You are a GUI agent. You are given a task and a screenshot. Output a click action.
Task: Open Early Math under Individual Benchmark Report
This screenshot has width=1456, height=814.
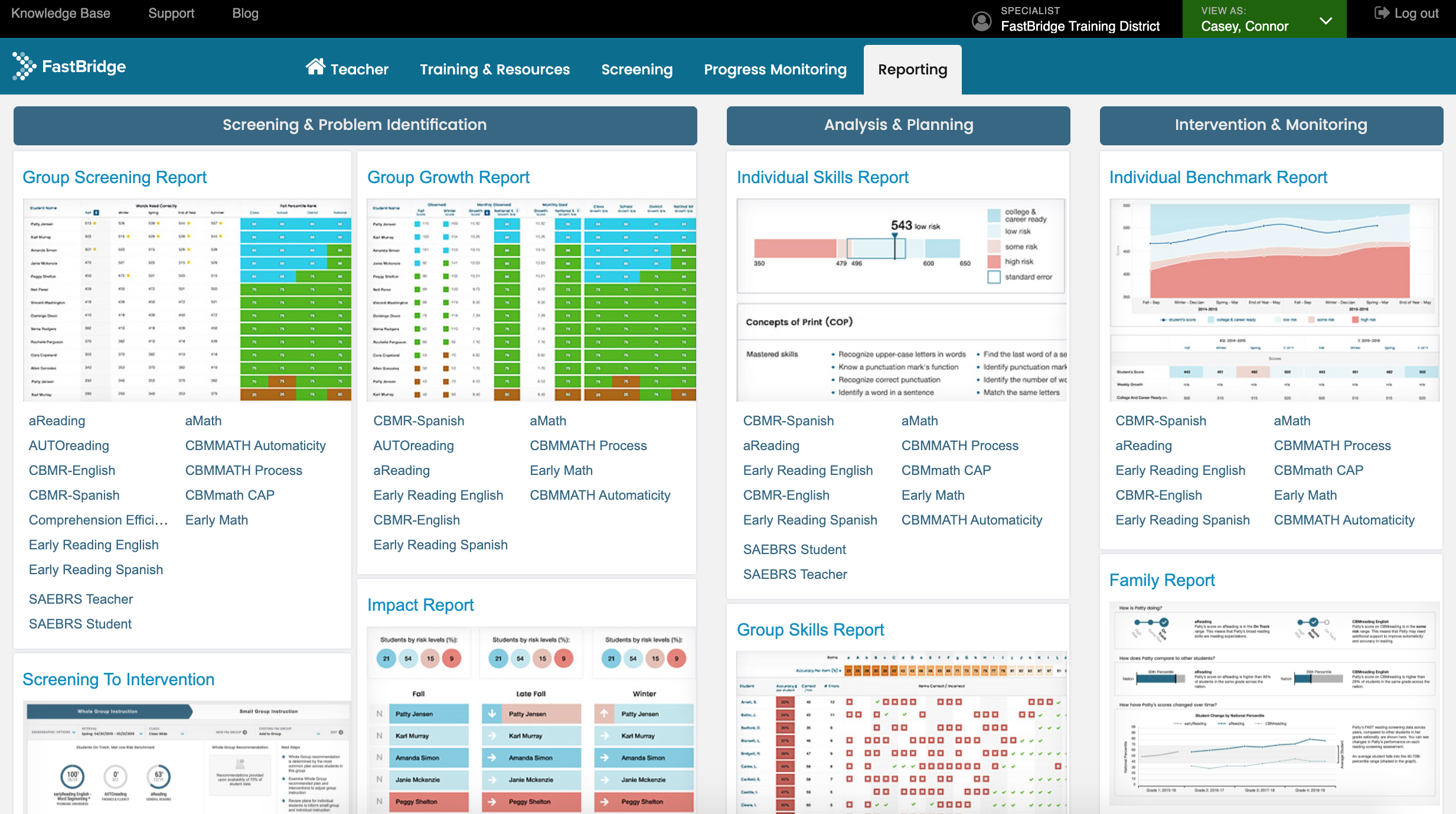click(x=1305, y=496)
